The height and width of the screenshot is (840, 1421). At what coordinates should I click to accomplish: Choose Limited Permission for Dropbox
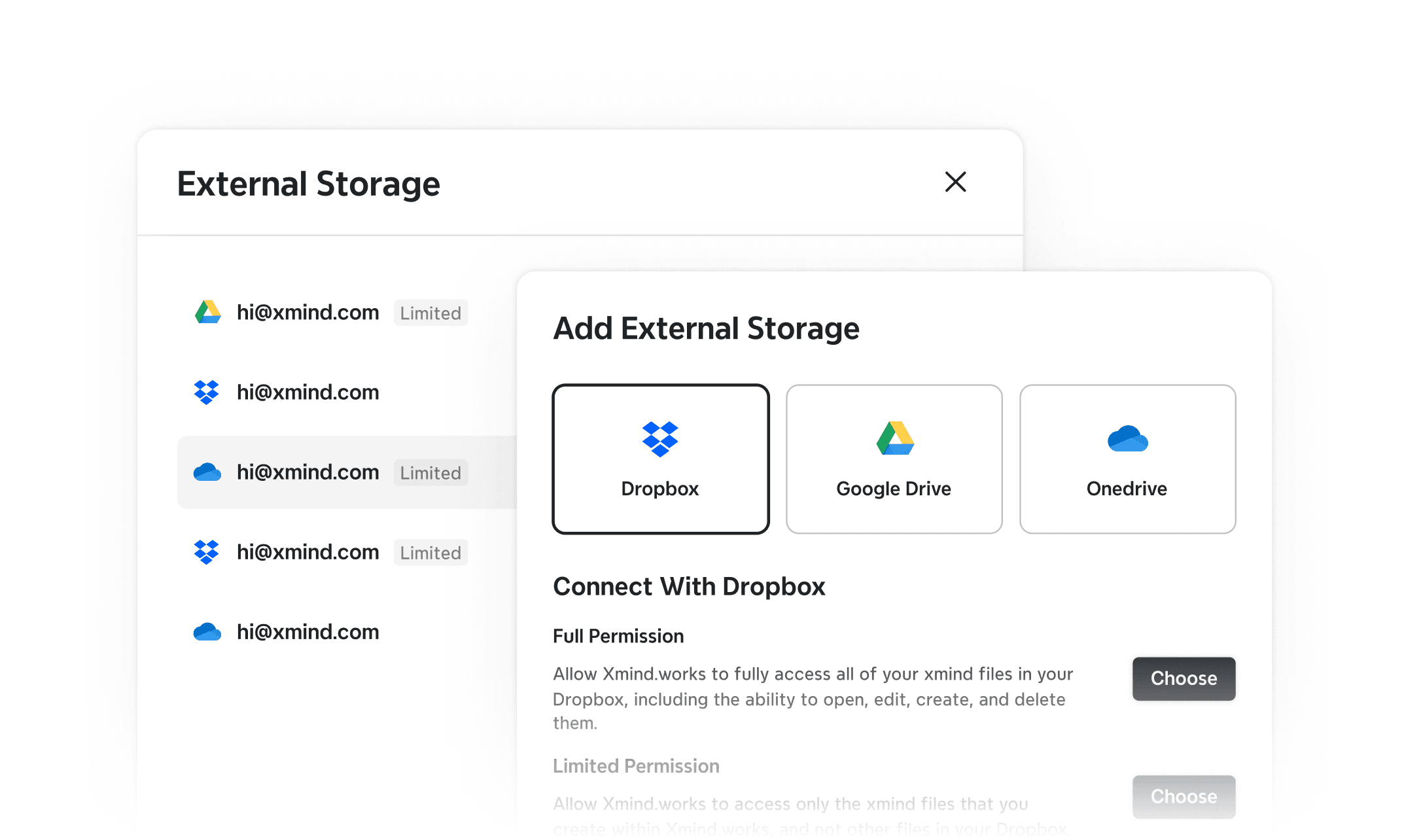tap(1184, 796)
